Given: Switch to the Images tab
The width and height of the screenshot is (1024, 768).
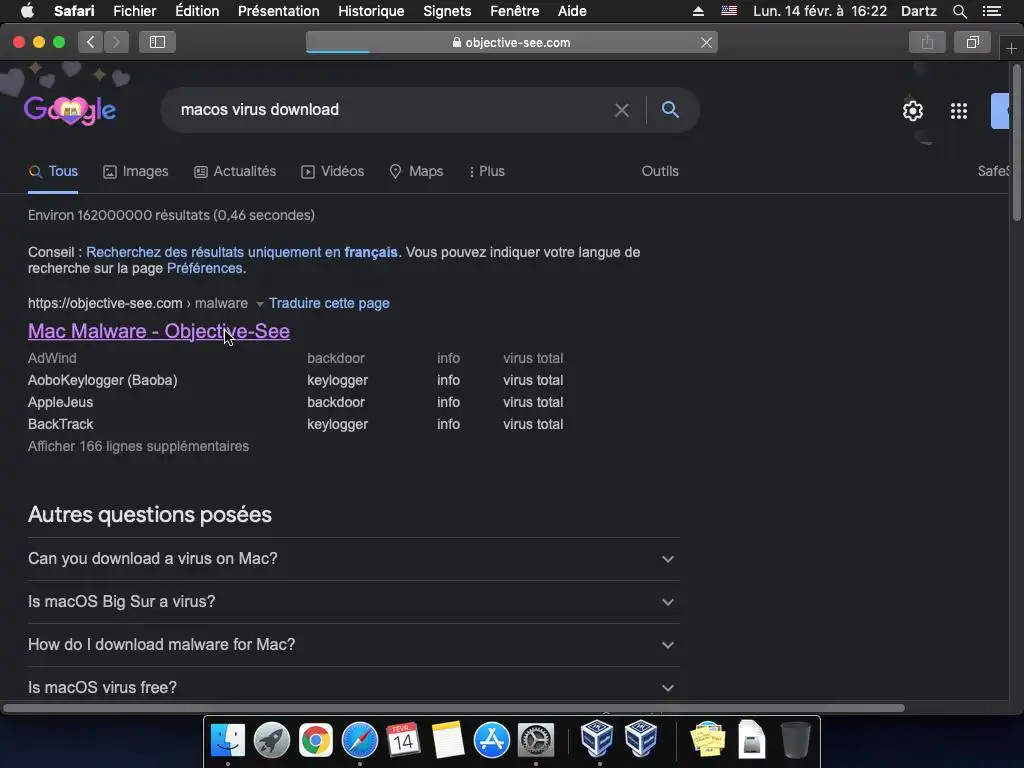Looking at the screenshot, I should tap(136, 172).
